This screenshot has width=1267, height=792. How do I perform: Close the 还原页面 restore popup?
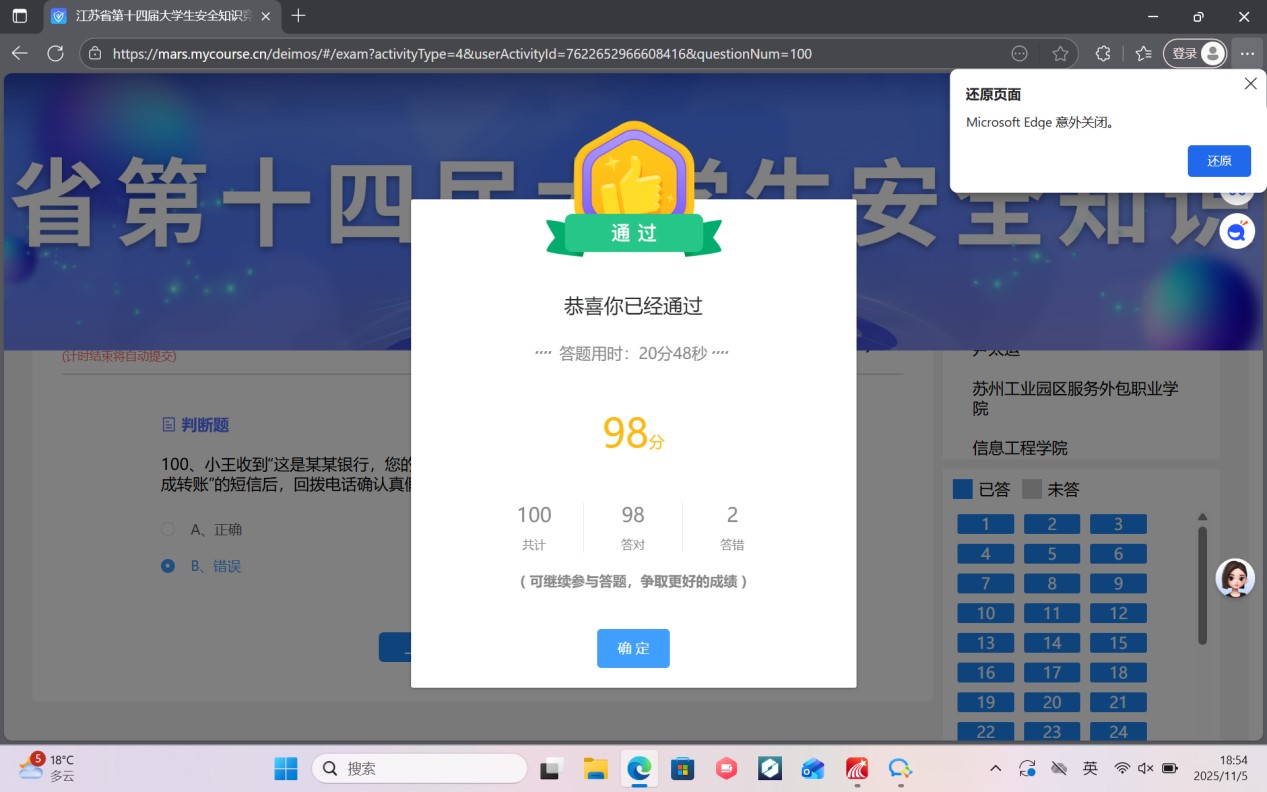click(x=1250, y=84)
